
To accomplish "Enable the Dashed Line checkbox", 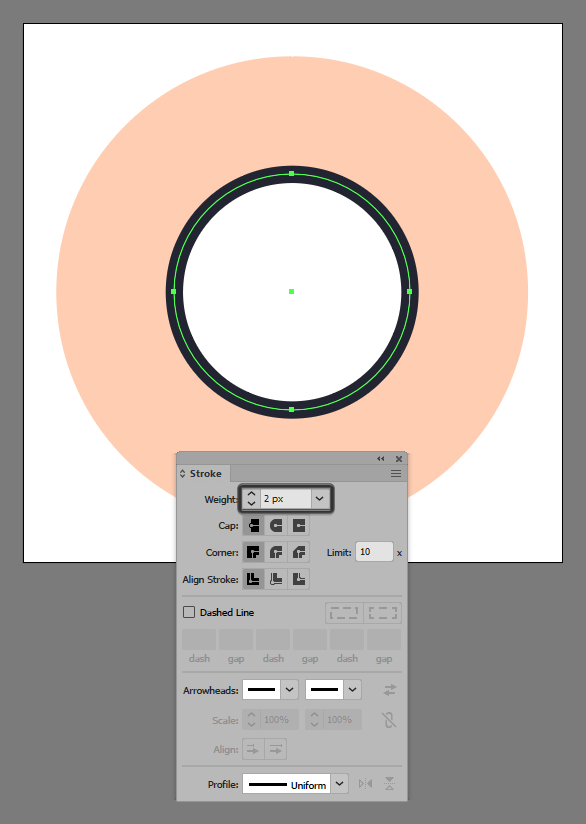I will tap(189, 612).
